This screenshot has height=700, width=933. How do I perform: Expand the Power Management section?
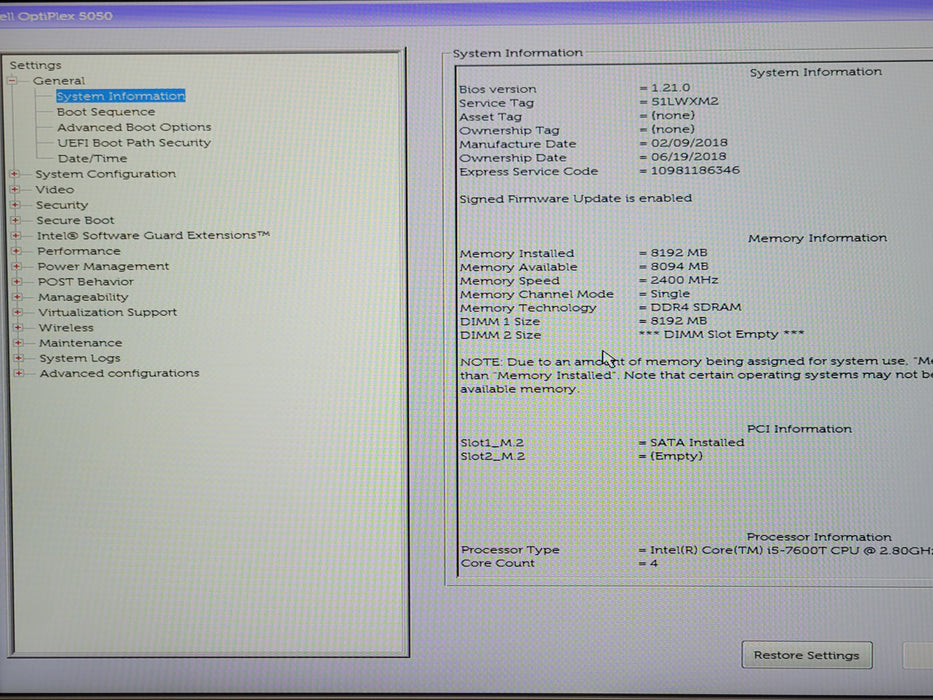16,267
